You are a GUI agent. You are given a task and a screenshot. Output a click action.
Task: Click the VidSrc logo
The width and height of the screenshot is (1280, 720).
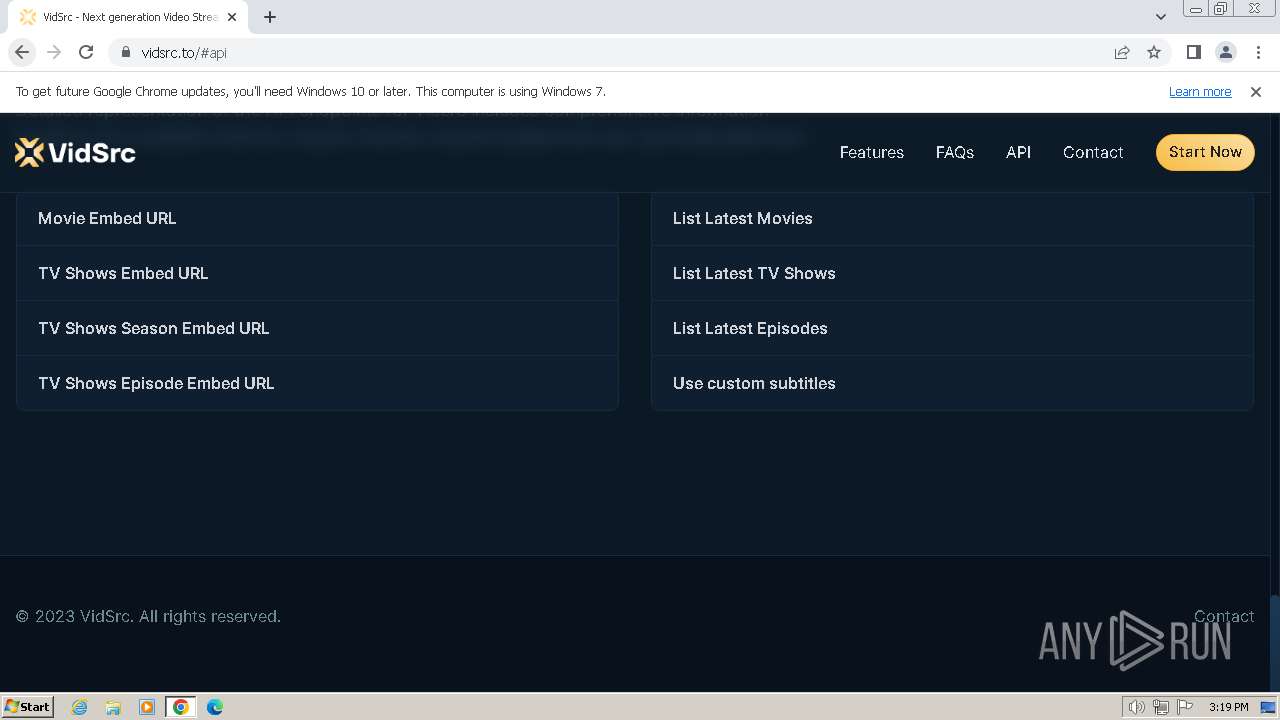75,152
